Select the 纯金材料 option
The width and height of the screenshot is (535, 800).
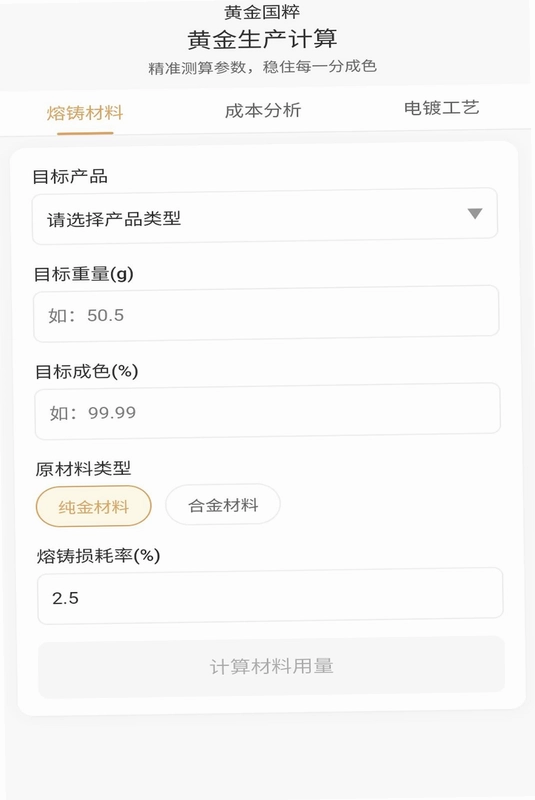click(94, 506)
